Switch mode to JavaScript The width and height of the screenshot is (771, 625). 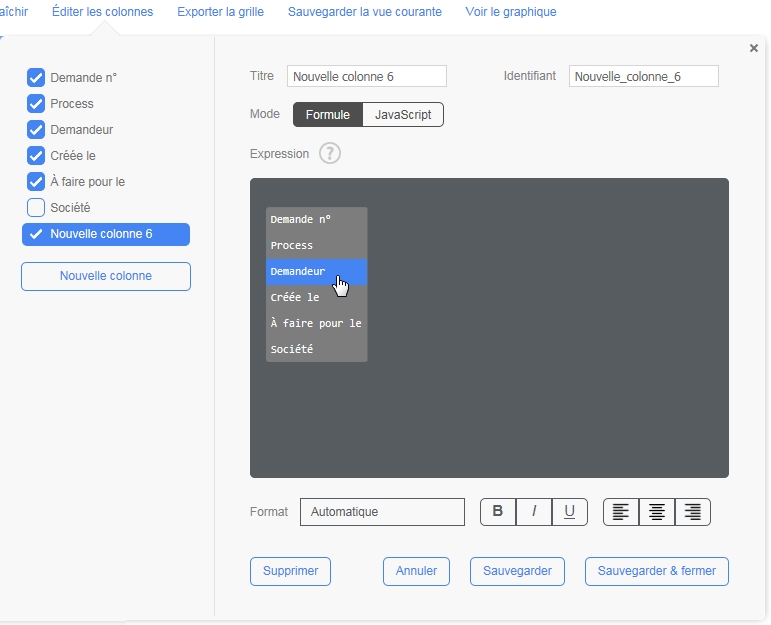pyautogui.click(x=402, y=115)
